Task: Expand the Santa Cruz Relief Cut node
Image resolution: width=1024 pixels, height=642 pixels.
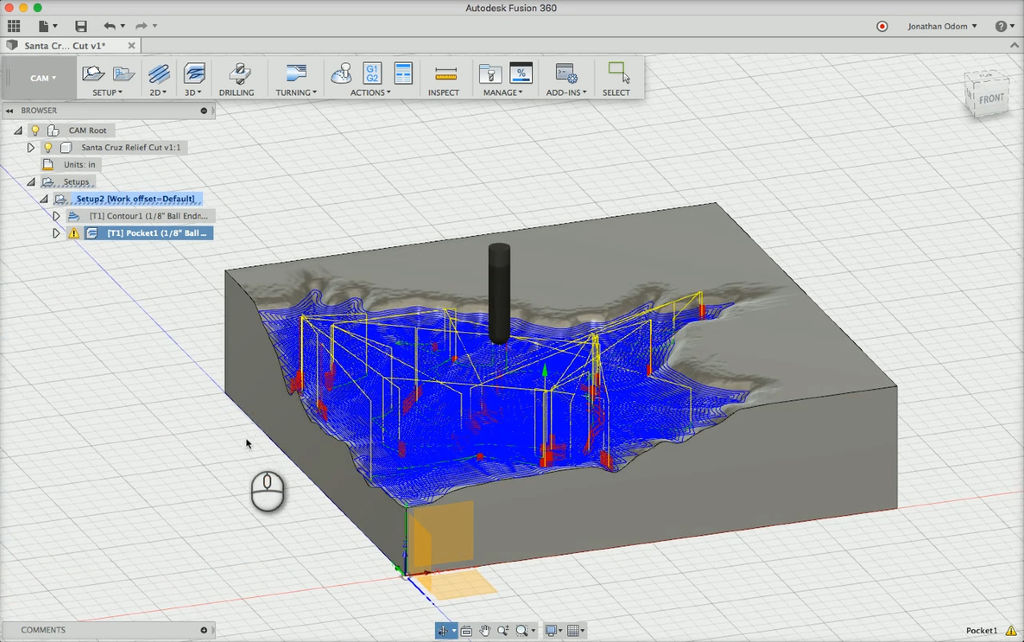Action: (31, 148)
